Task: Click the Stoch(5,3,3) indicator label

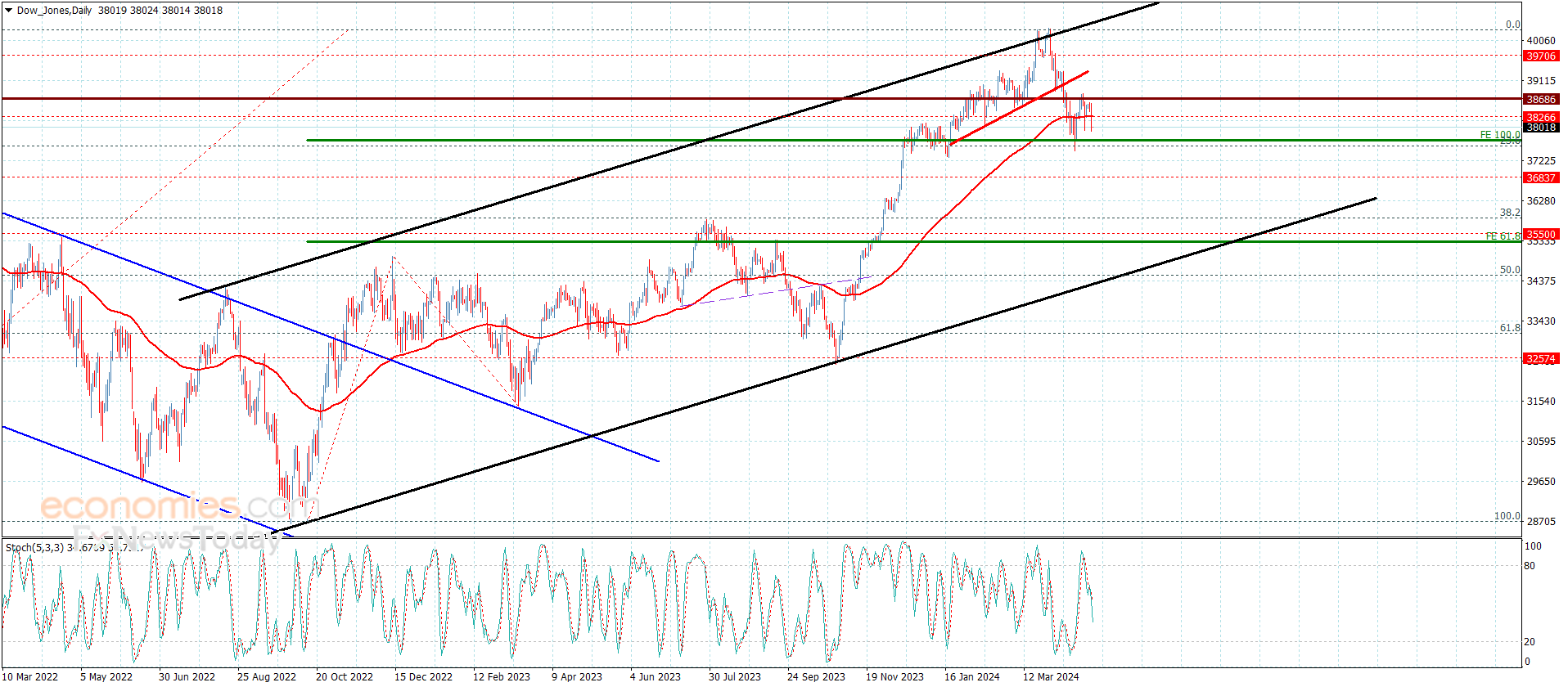Action: [34, 547]
